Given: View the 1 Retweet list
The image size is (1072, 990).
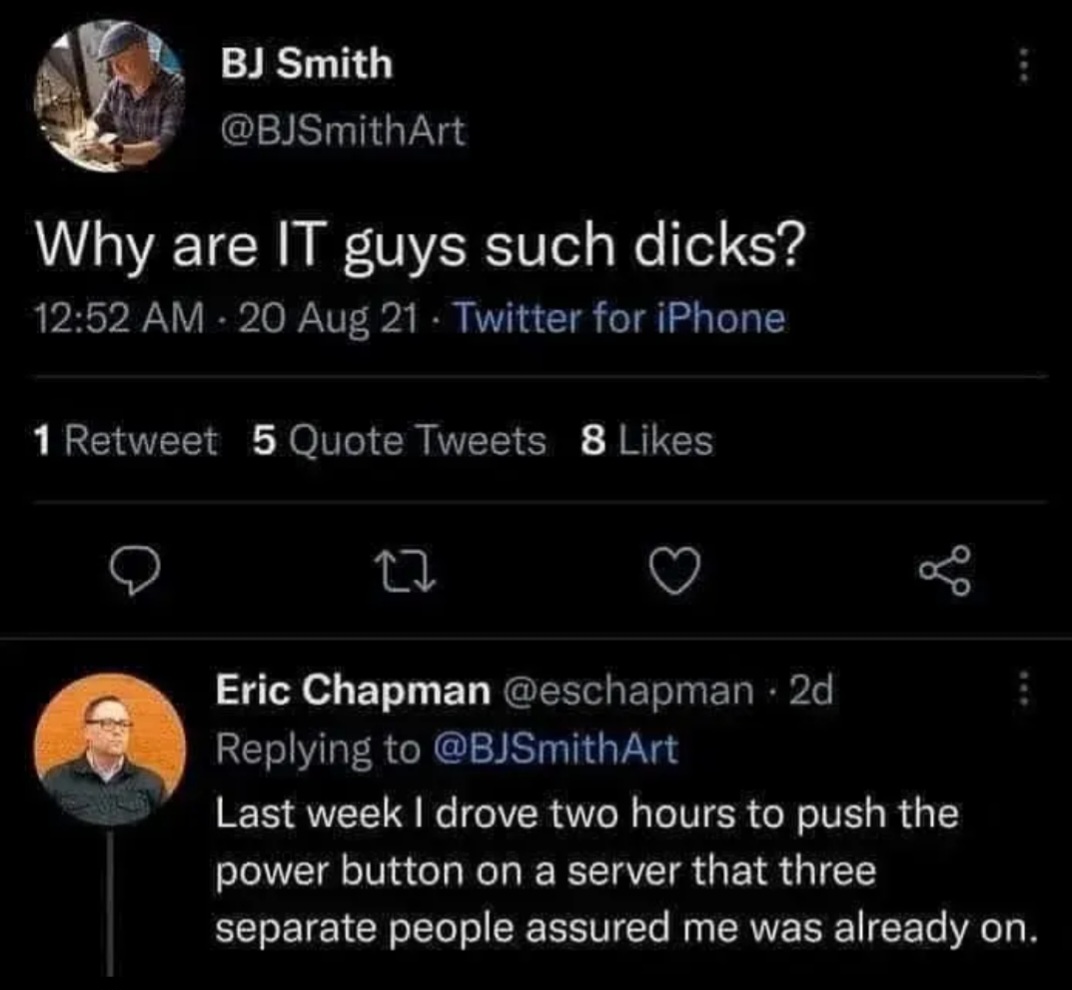Looking at the screenshot, I should (125, 440).
